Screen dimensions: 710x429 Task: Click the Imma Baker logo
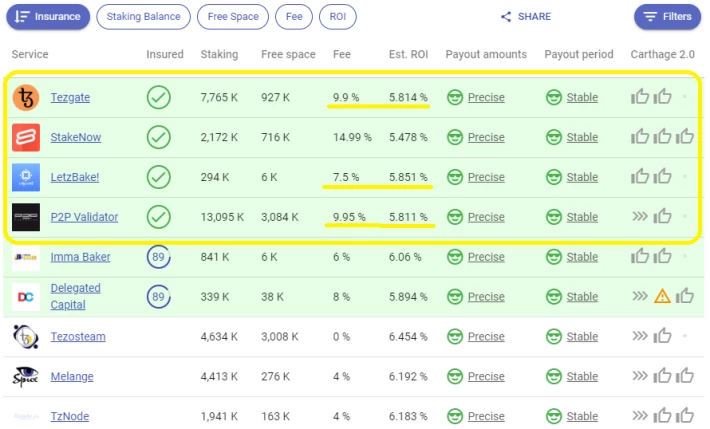tap(26, 257)
